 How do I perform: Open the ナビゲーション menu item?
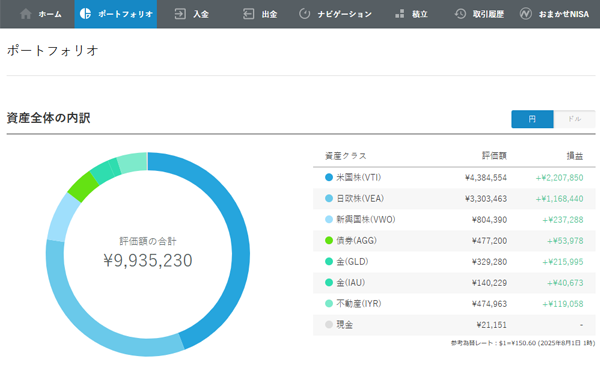pyautogui.click(x=344, y=15)
